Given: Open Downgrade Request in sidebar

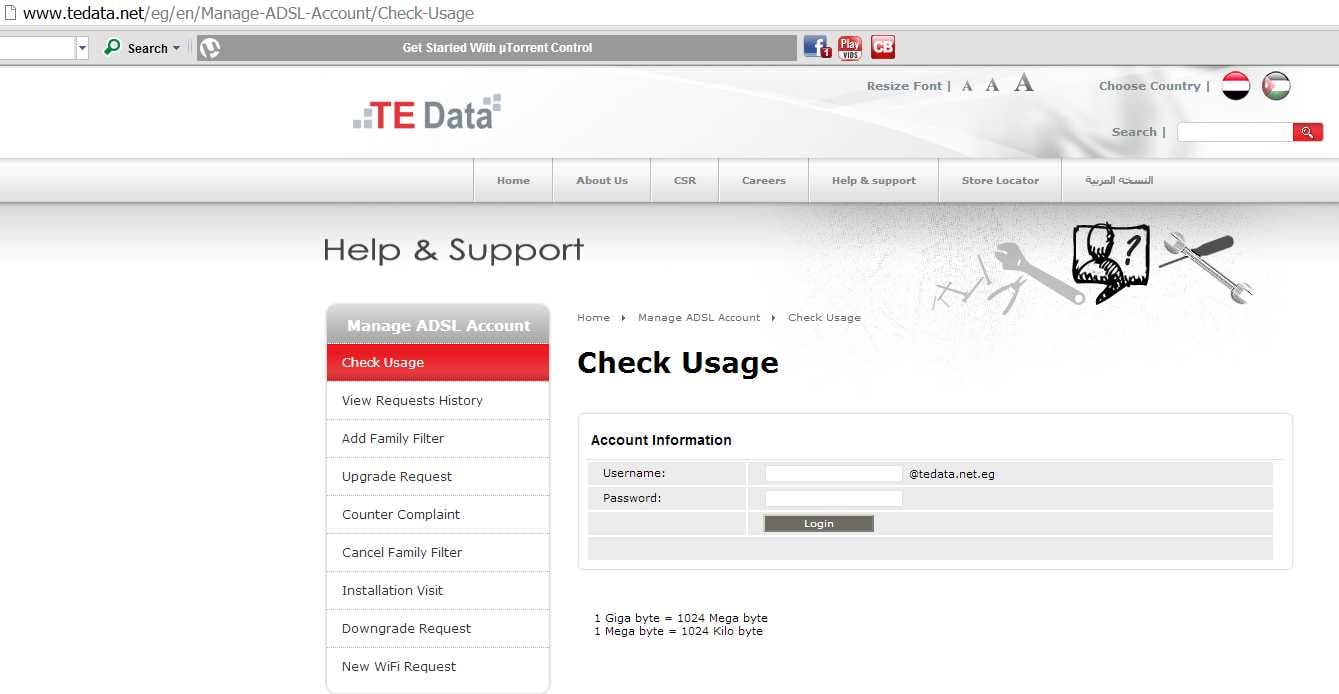Looking at the screenshot, I should coord(438,628).
